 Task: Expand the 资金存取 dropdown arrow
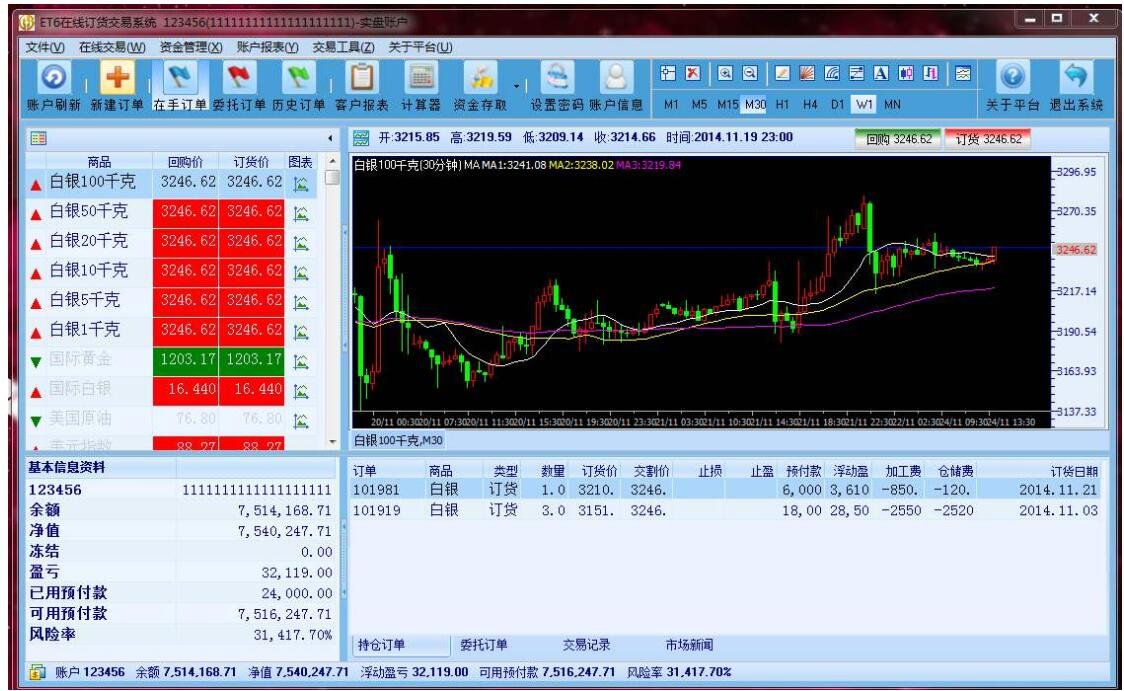[x=516, y=86]
